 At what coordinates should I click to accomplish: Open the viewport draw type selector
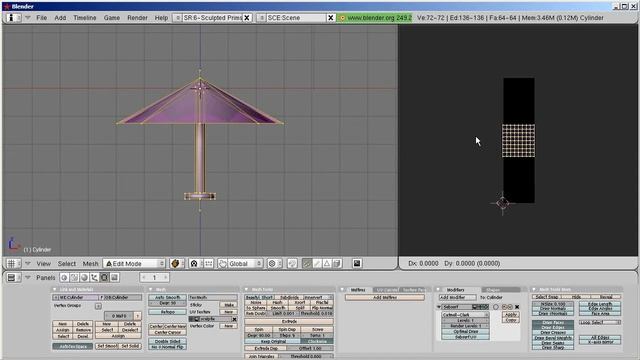177,264
